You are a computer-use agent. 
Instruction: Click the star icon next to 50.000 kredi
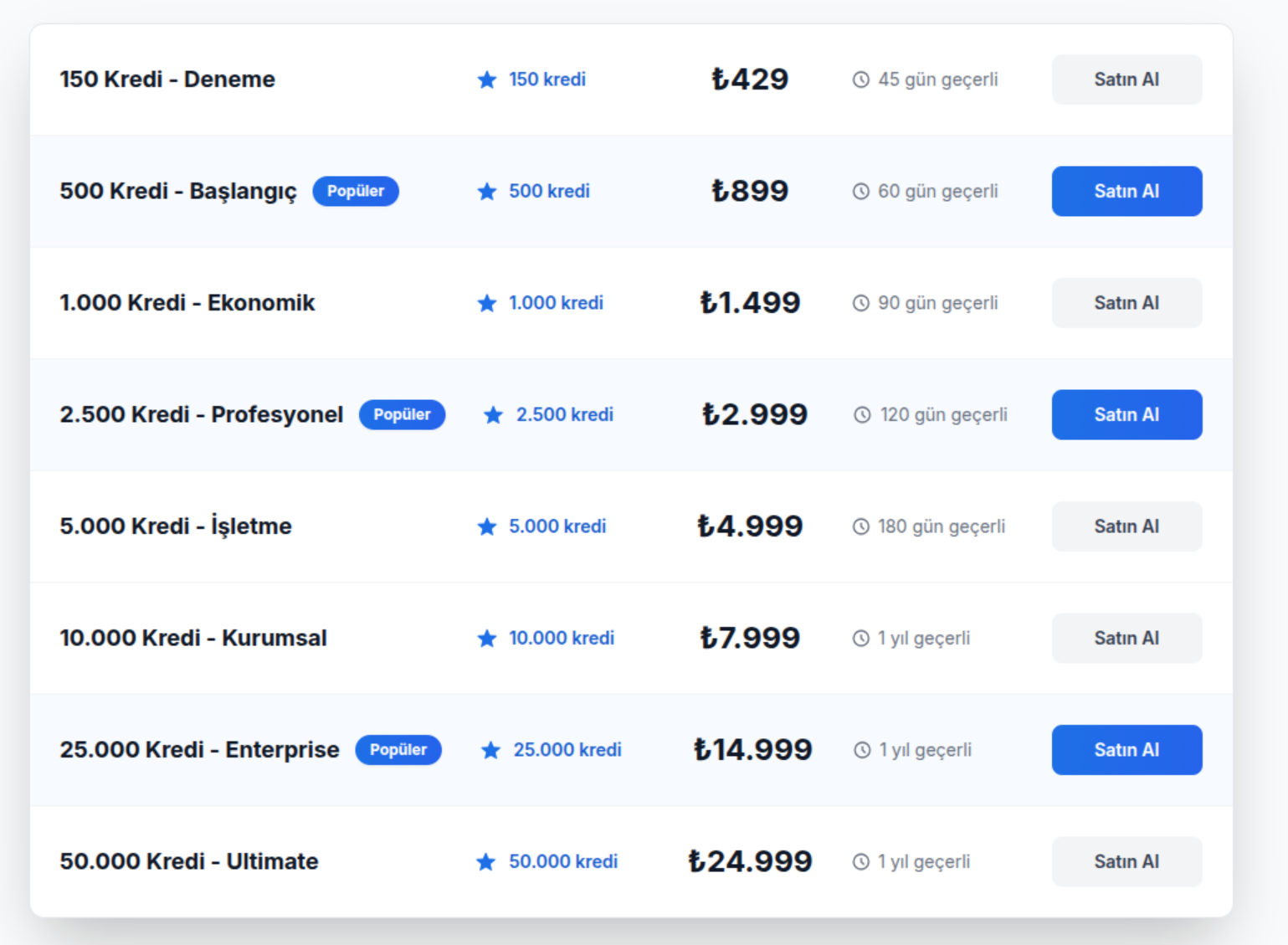point(486,862)
